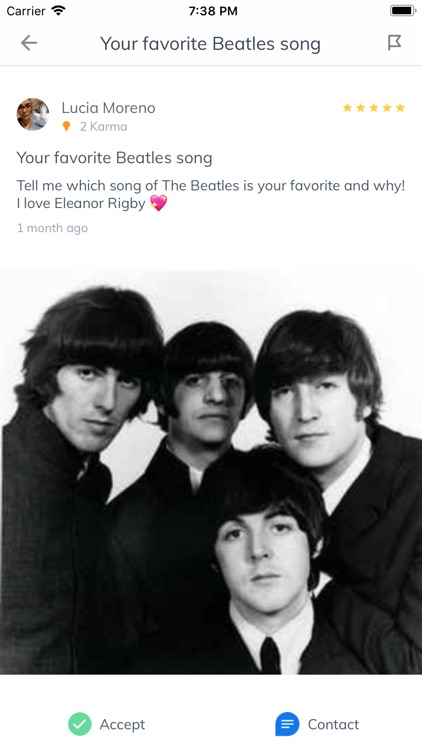The height and width of the screenshot is (750, 422).
Task: Tap the back arrow in header
Action: [x=29, y=43]
